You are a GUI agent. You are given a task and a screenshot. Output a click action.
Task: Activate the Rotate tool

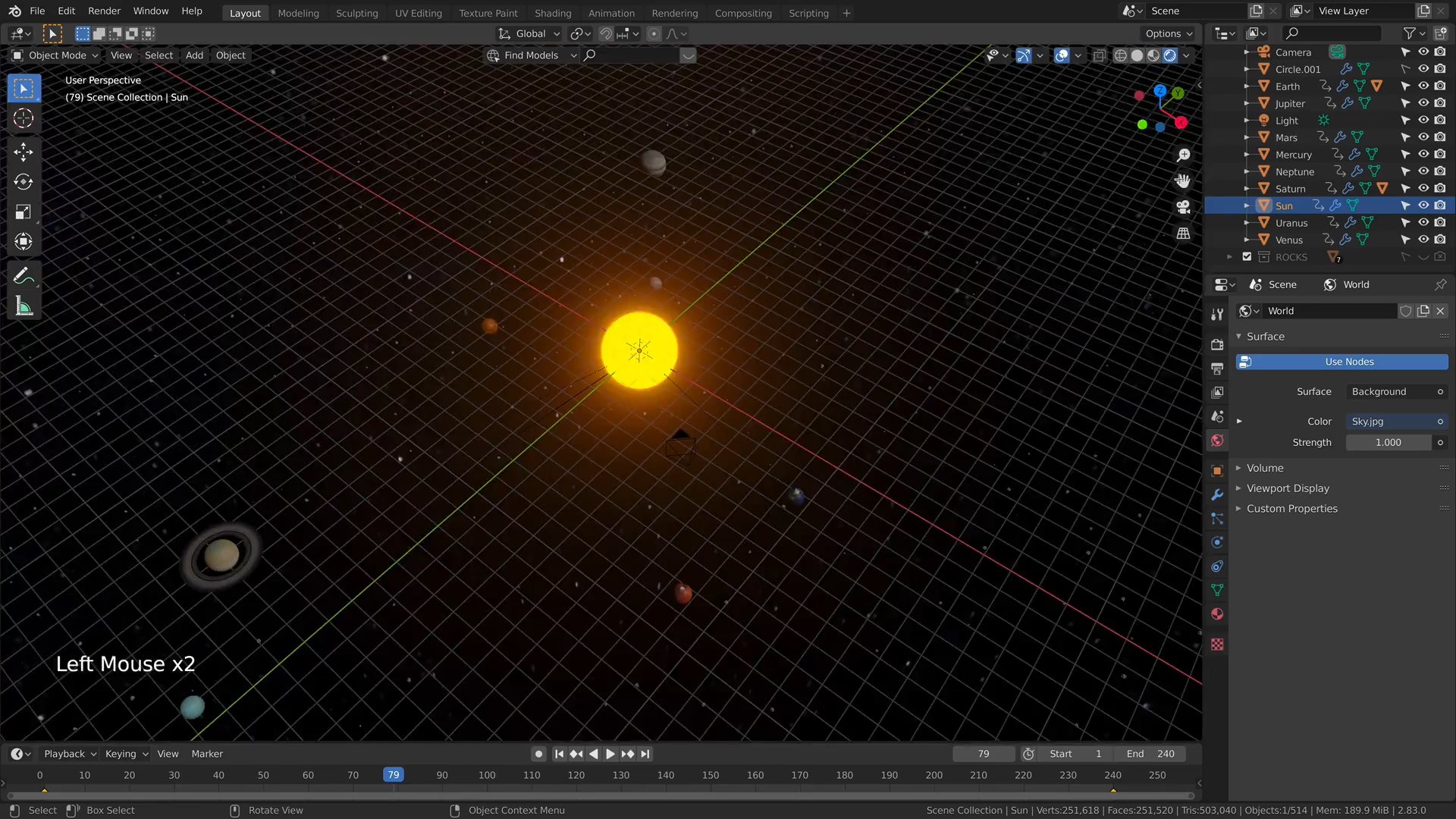(x=24, y=182)
